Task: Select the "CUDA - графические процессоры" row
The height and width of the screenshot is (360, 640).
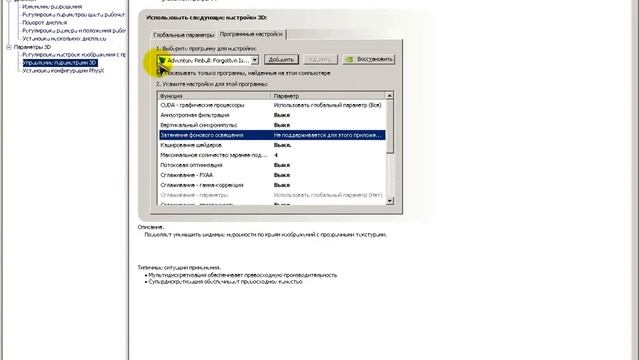Action: (x=272, y=105)
